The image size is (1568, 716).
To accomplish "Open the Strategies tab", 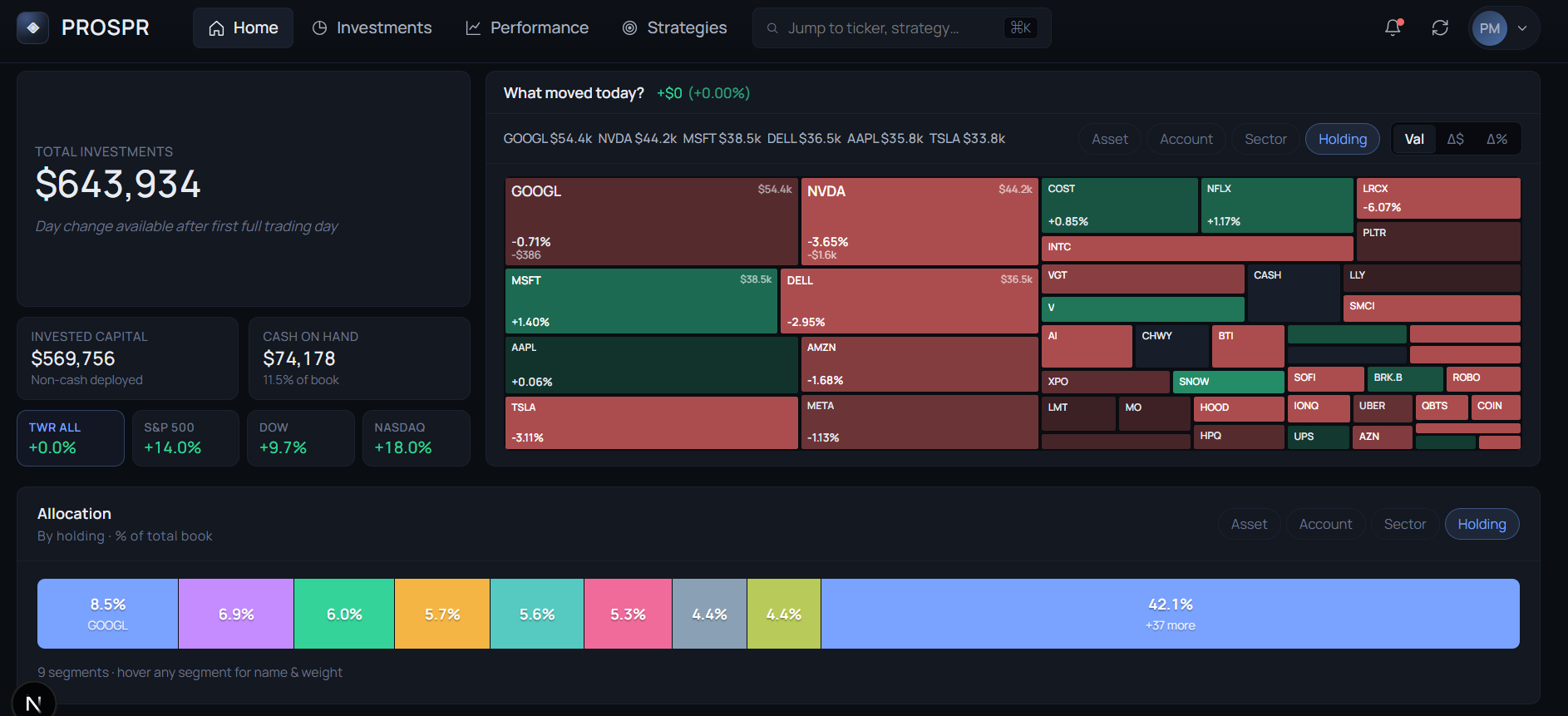I will point(674,27).
